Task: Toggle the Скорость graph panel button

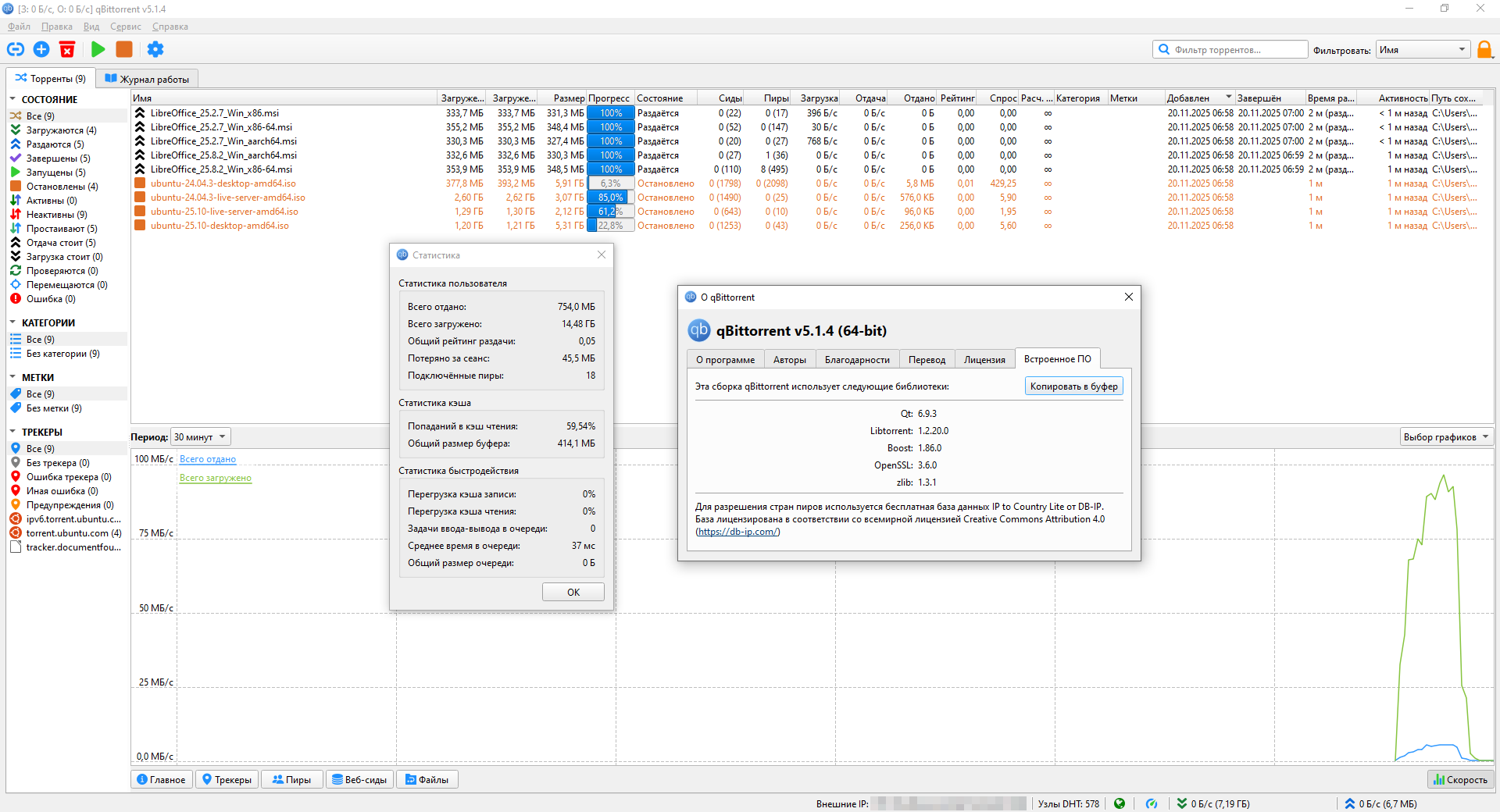Action: (x=1460, y=779)
